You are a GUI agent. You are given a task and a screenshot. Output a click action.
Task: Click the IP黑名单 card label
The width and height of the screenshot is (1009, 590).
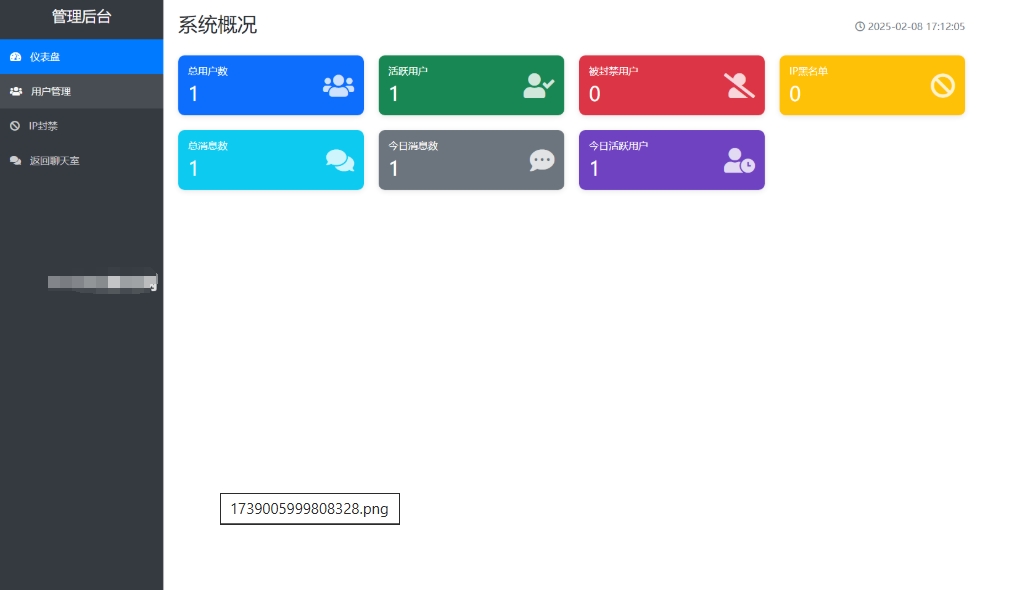(808, 71)
